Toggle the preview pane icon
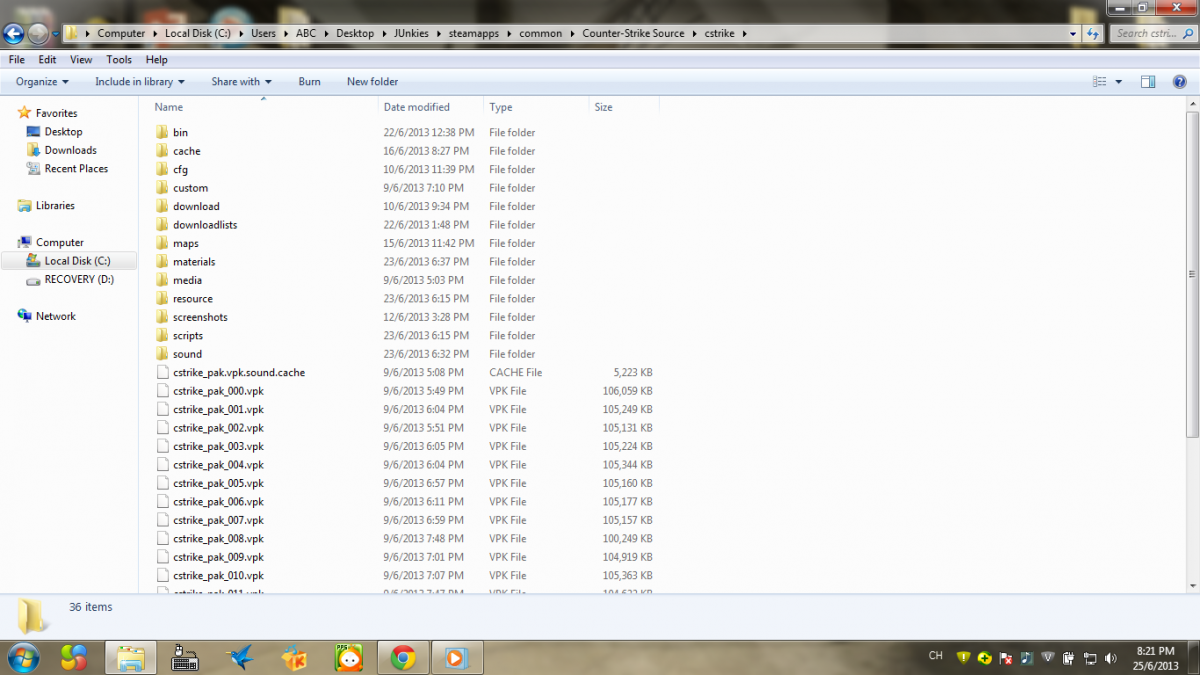Screen dimensions: 1200x675 [x=1148, y=82]
